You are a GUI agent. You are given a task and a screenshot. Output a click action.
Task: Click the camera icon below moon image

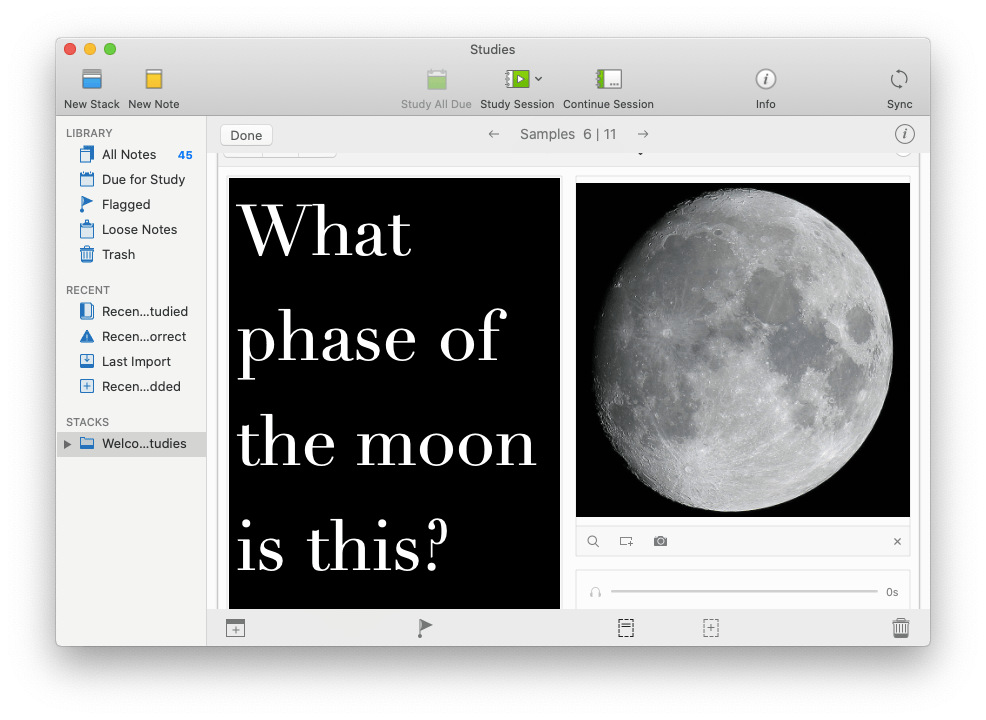pyautogui.click(x=660, y=541)
